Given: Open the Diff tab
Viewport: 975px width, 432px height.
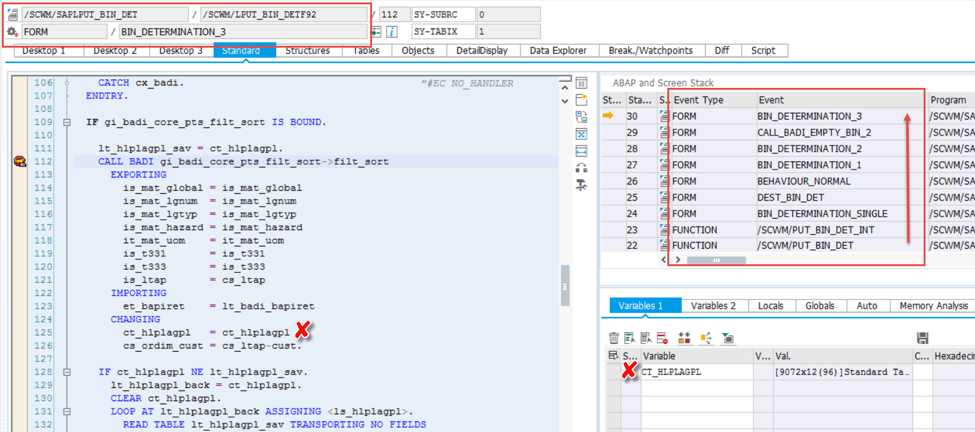Looking at the screenshot, I should [x=722, y=50].
